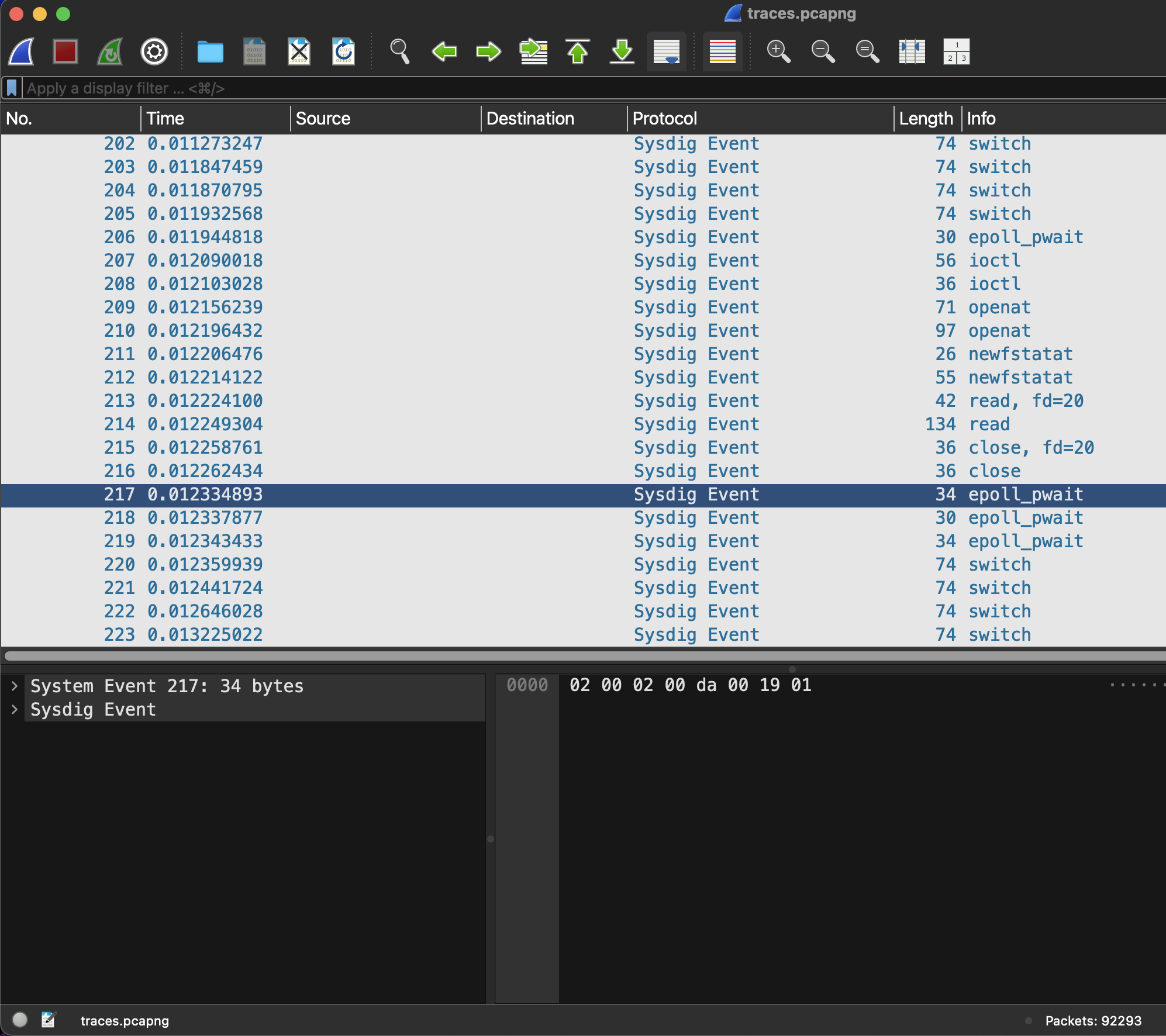The image size is (1166, 1036).
Task: Click the display filter input field
Action: point(351,88)
